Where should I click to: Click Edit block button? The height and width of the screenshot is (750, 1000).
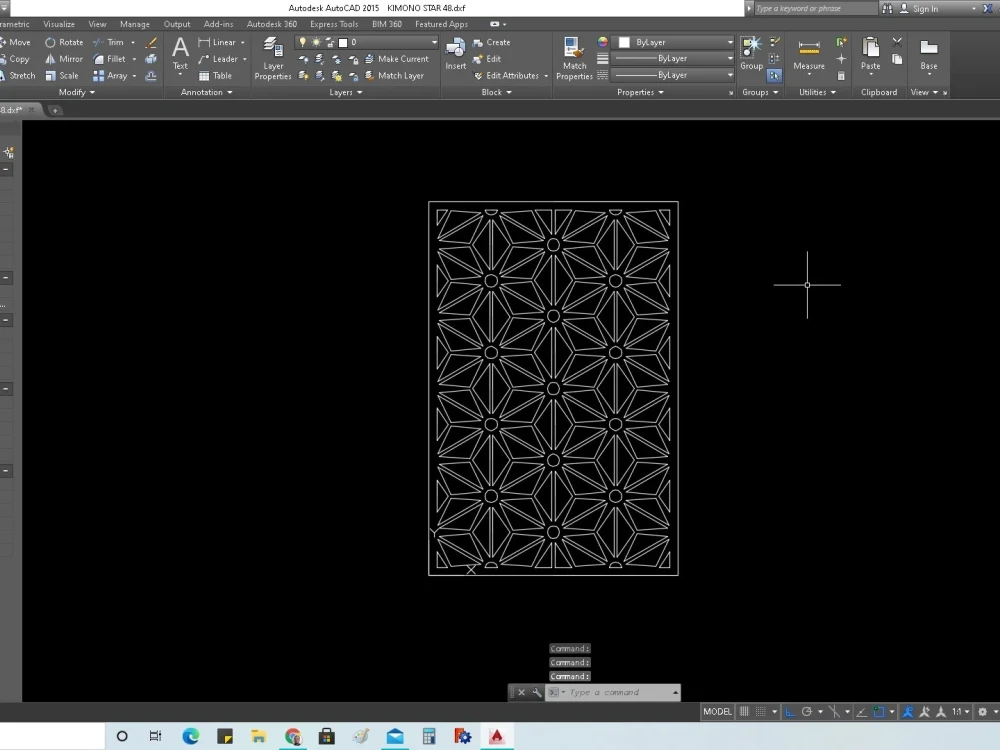pyautogui.click(x=487, y=59)
